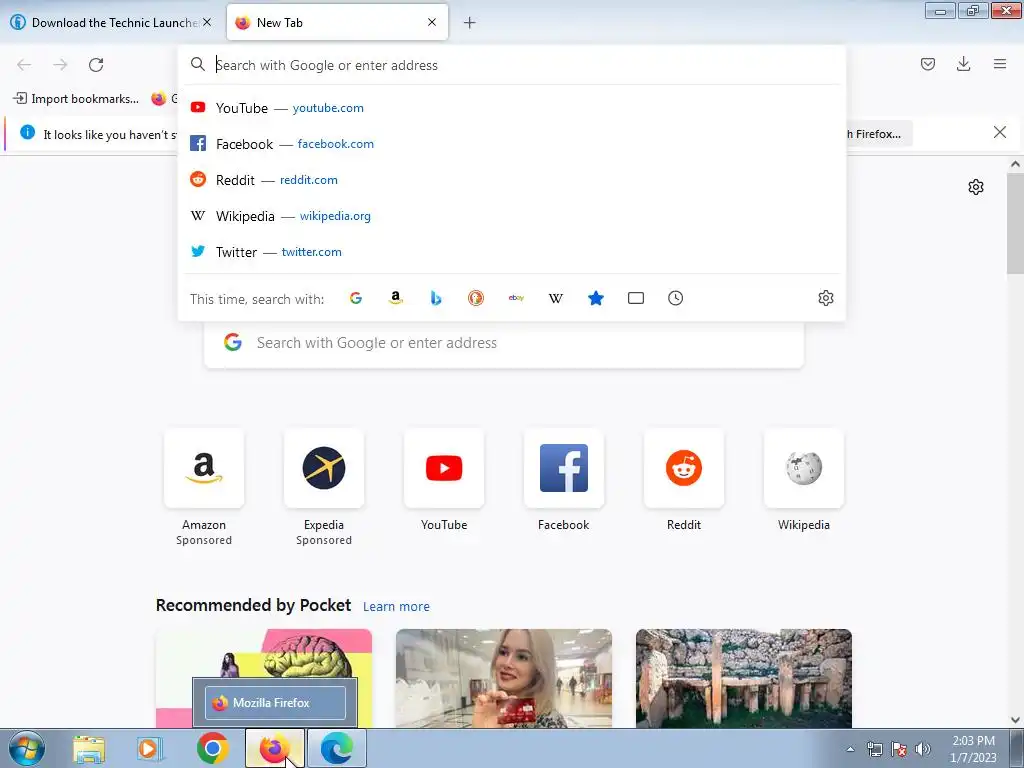Click the back navigation arrow
Image resolution: width=1024 pixels, height=768 pixels.
[24, 65]
